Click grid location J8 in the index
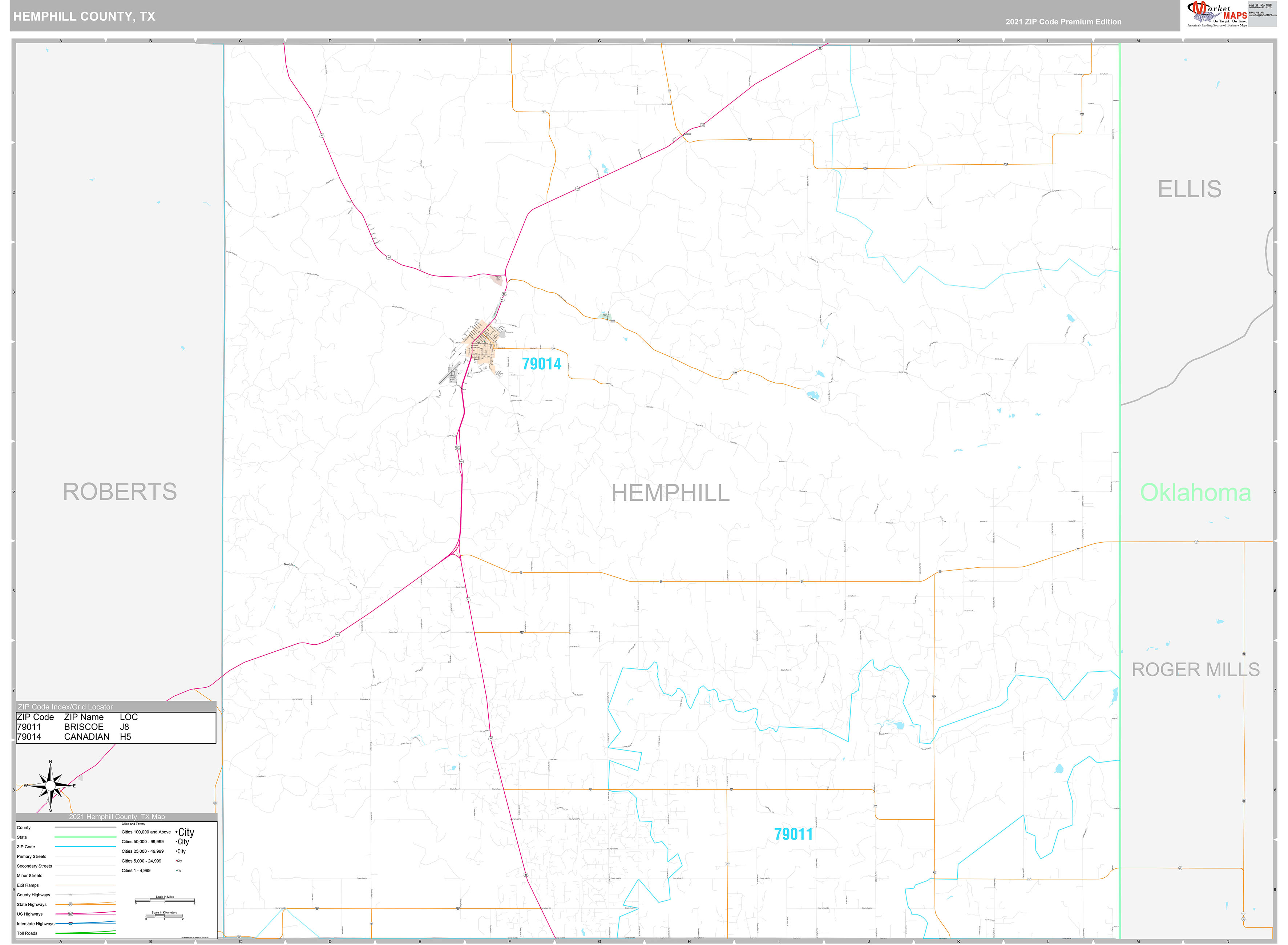 [x=124, y=727]
